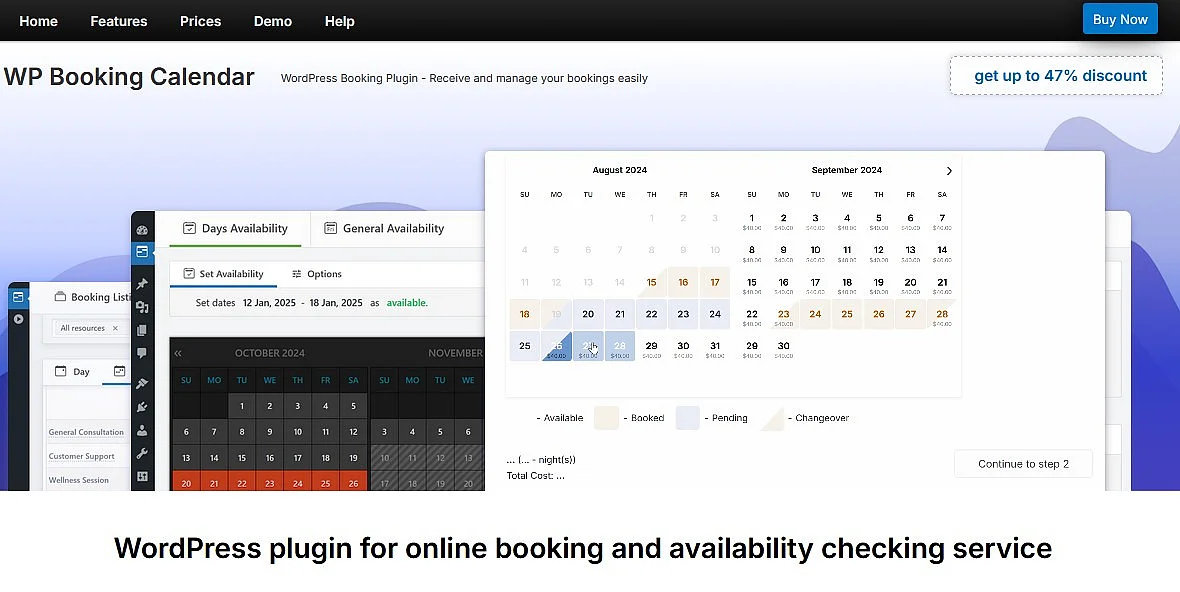Select highlighted August 28 in booking calendar
This screenshot has height=592, width=1180.
pos(619,346)
